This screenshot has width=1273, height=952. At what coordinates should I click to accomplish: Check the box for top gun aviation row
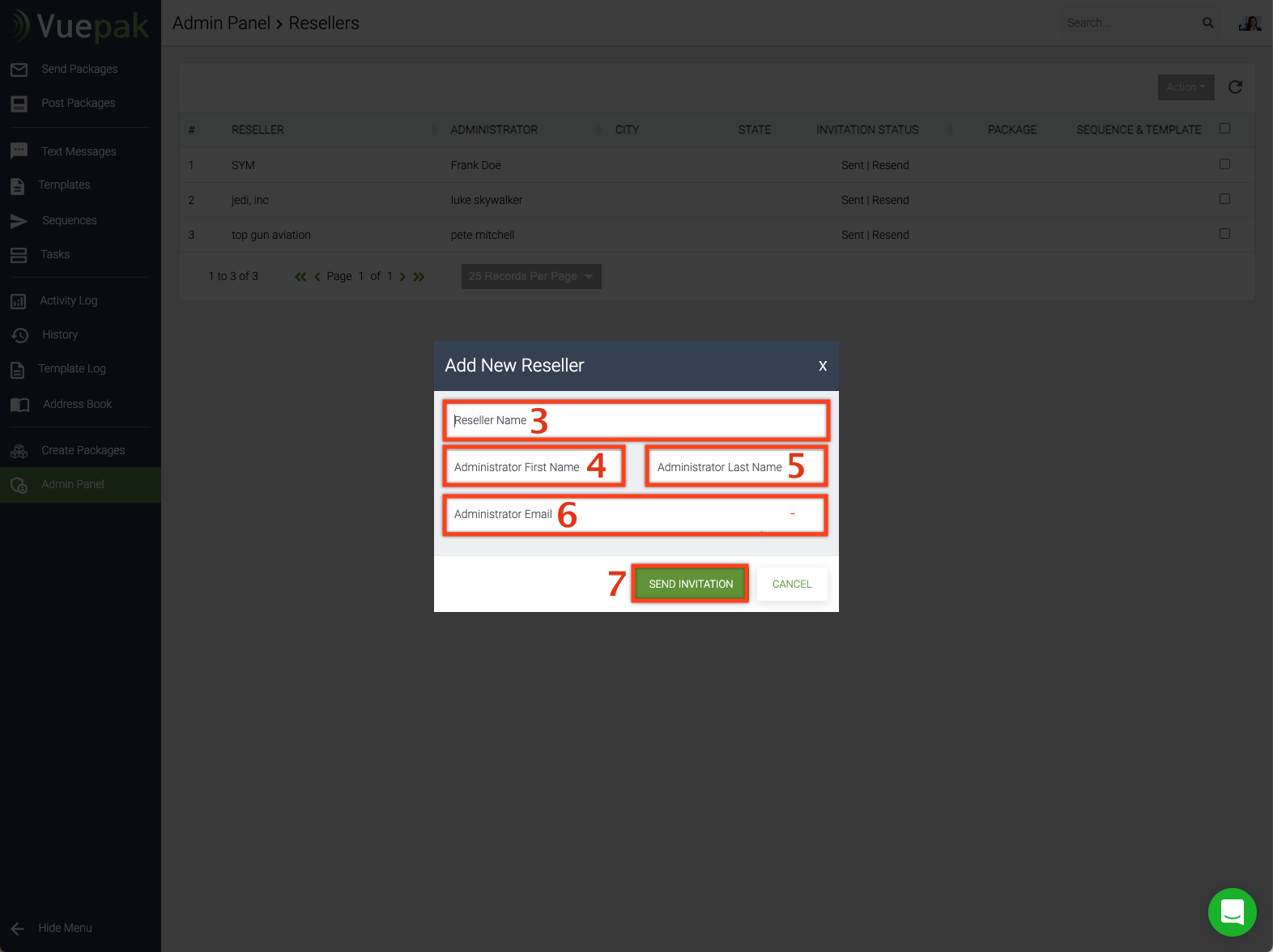(1224, 234)
